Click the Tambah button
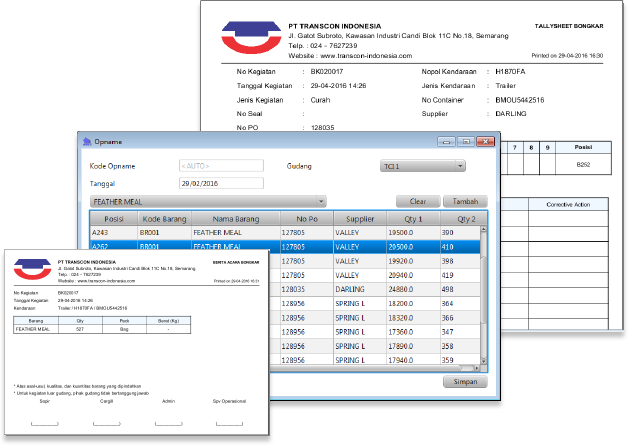 pyautogui.click(x=465, y=201)
